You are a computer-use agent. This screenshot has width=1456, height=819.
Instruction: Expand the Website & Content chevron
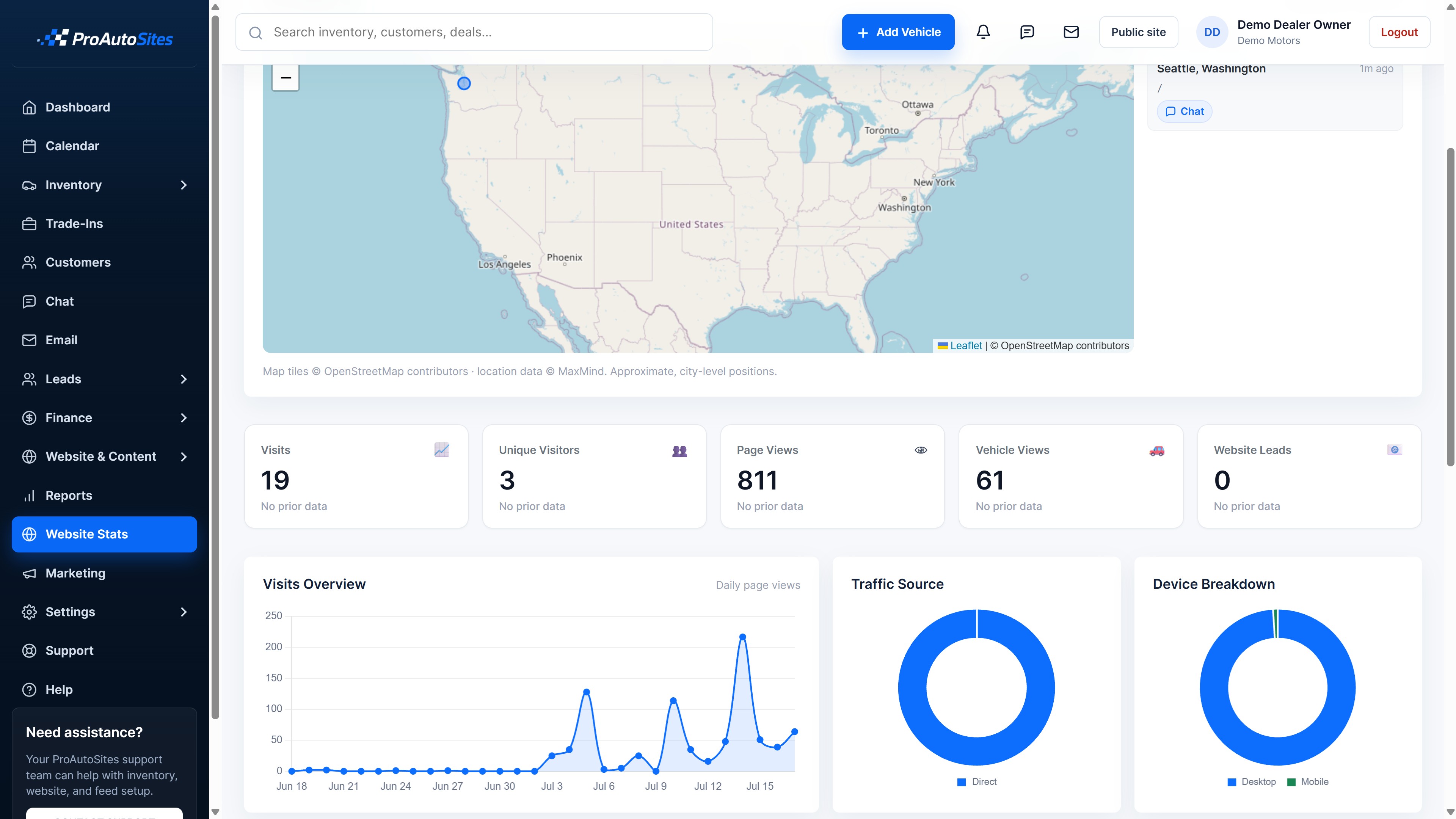pyautogui.click(x=183, y=457)
